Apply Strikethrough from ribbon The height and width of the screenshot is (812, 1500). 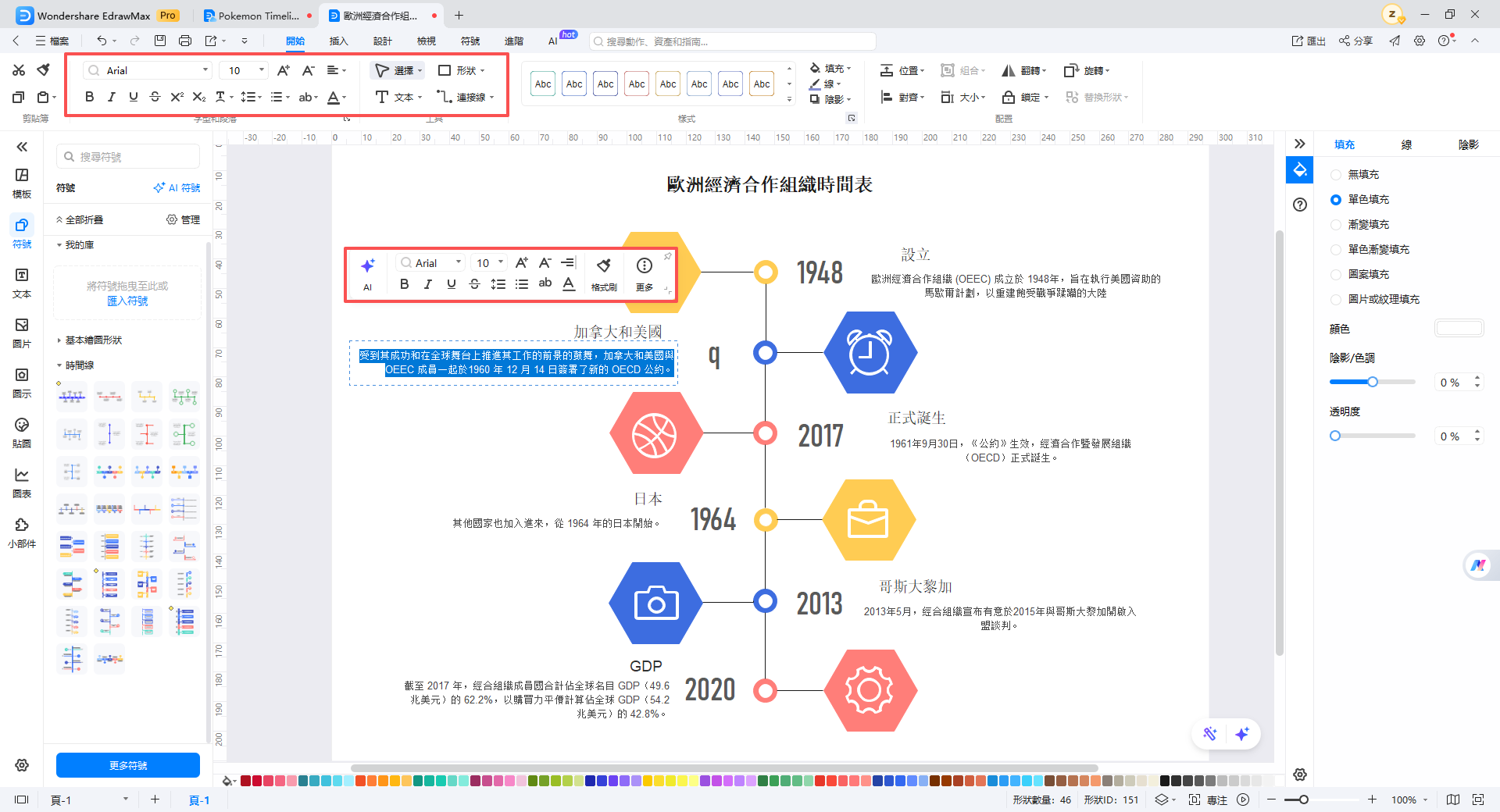[x=155, y=97]
